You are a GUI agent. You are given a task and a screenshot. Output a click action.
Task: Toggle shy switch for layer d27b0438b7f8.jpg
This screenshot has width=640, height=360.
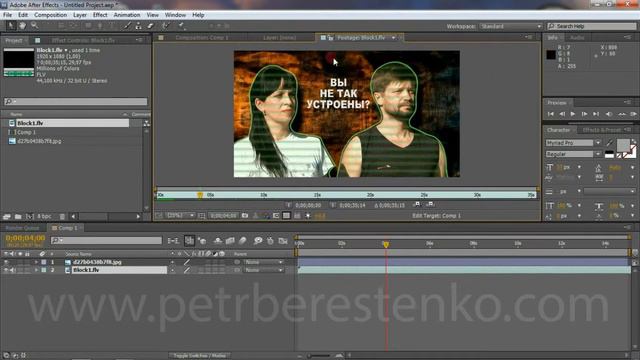(x=172, y=262)
